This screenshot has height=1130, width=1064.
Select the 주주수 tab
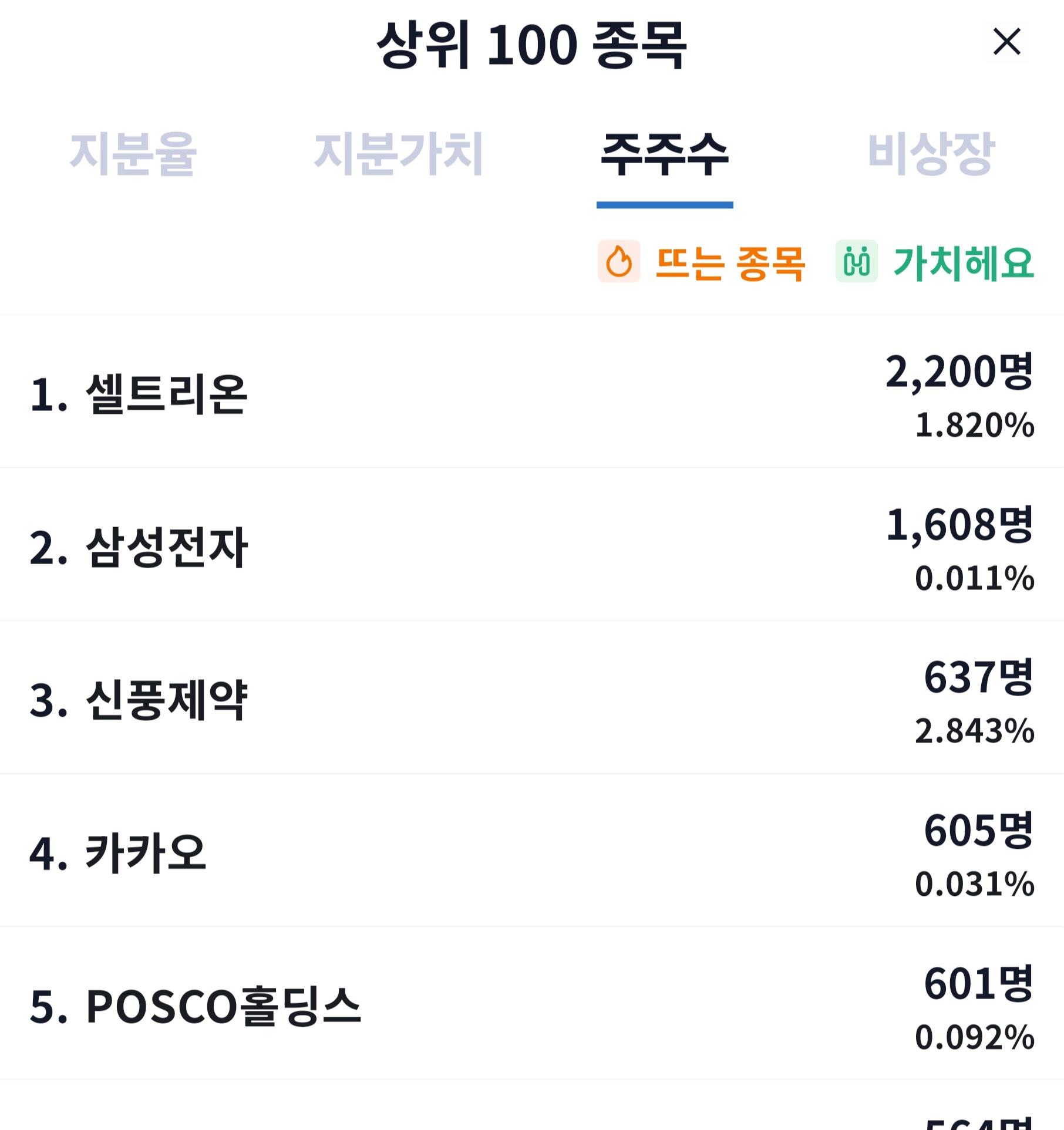click(664, 154)
